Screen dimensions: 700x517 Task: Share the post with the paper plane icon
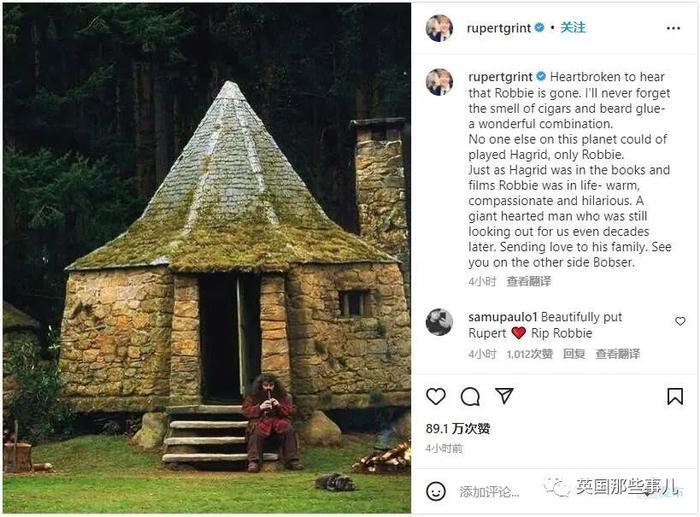[504, 397]
